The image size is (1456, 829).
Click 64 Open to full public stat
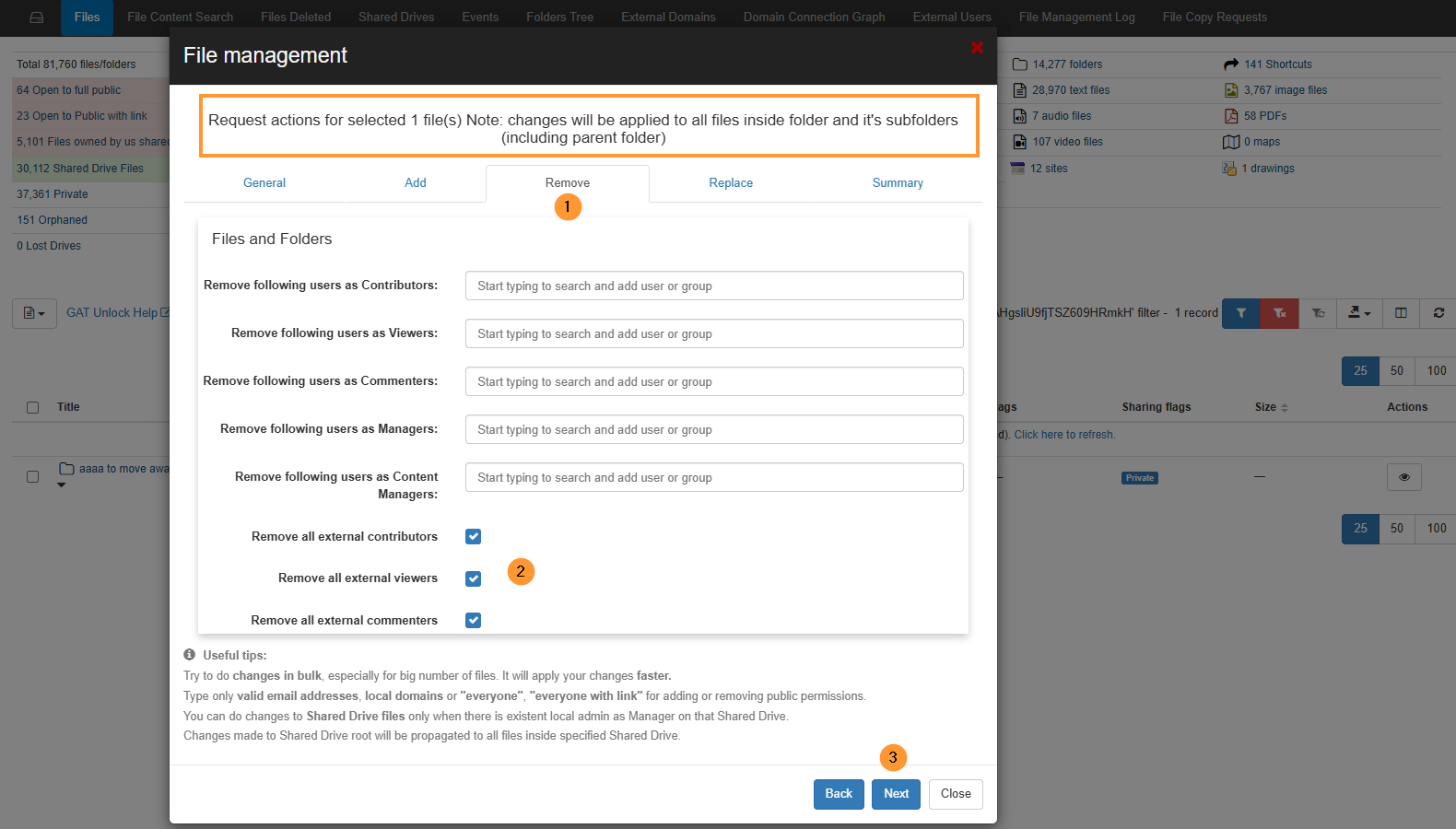click(69, 90)
